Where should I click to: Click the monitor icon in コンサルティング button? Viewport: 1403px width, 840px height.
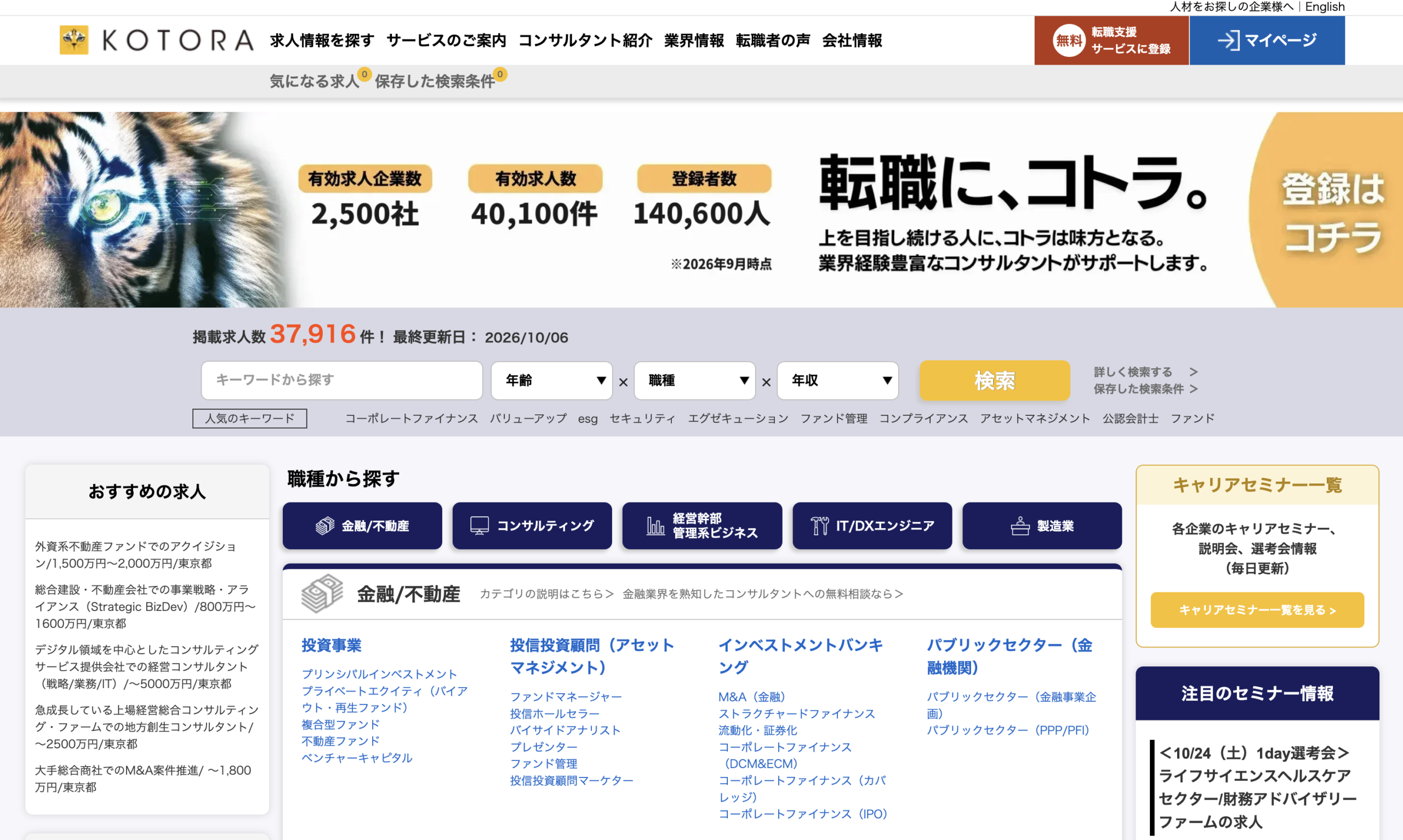[x=480, y=526]
